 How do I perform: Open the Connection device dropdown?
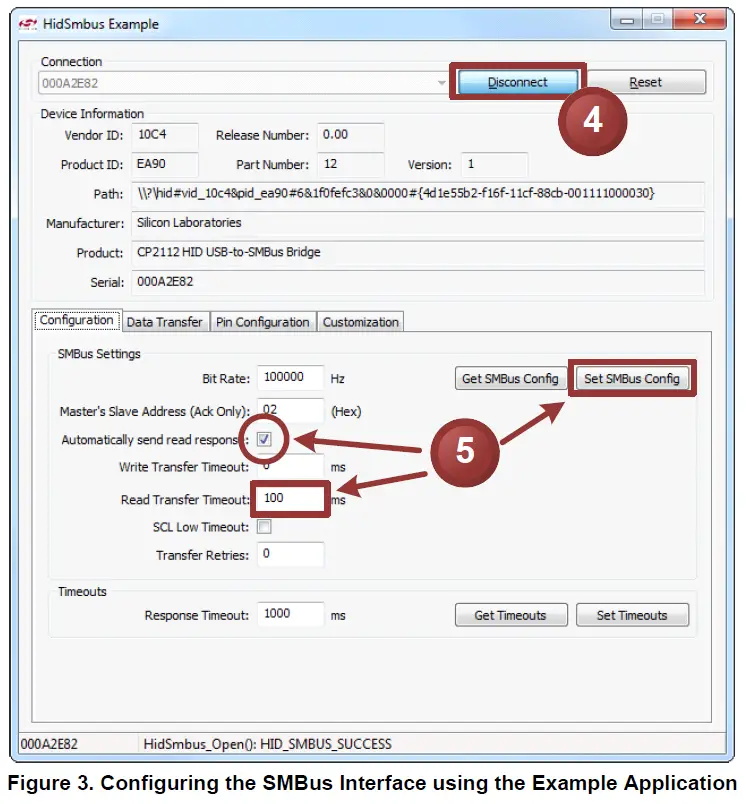pyautogui.click(x=243, y=83)
